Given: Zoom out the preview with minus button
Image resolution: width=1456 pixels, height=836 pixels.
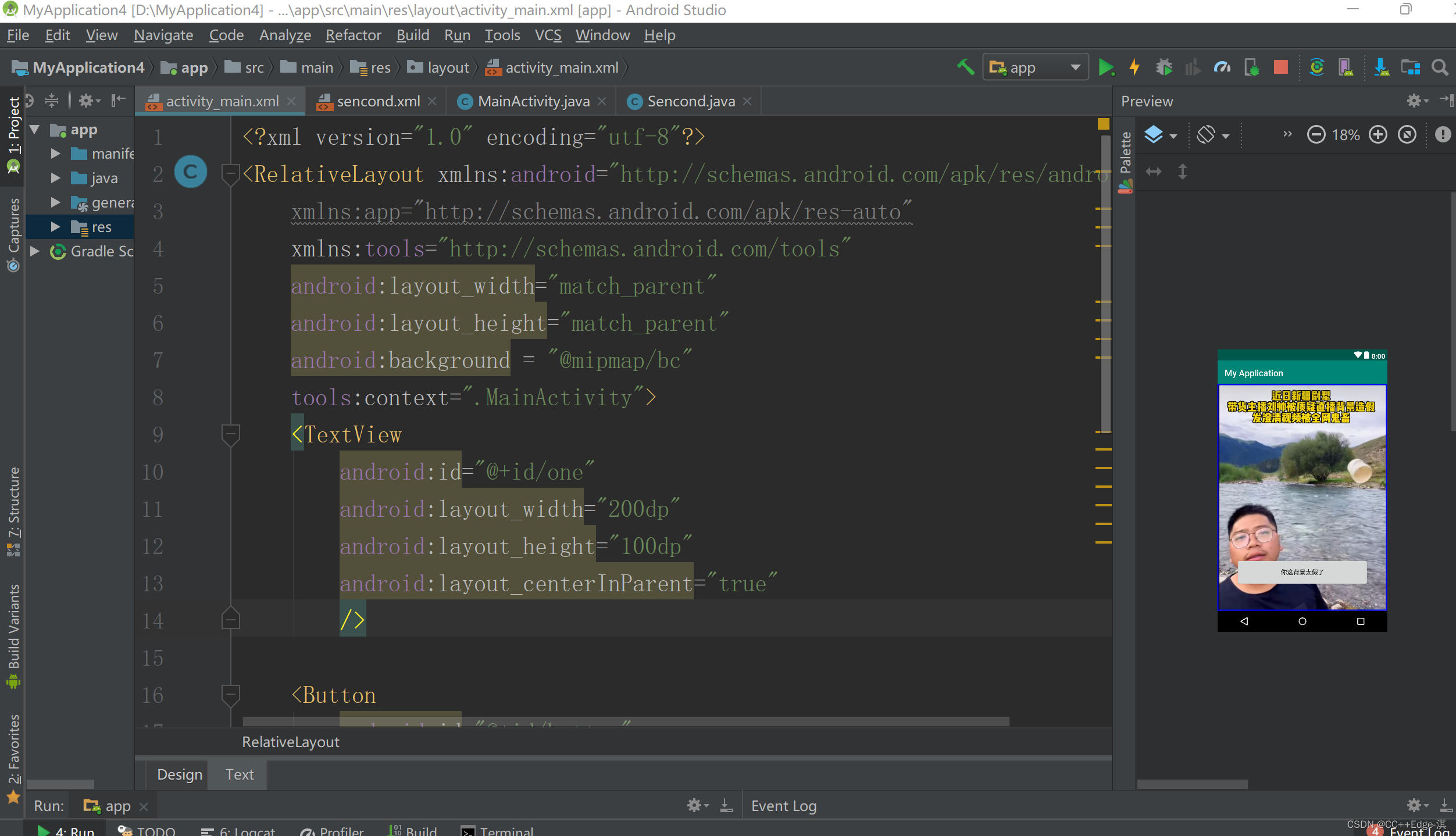Looking at the screenshot, I should [1316, 134].
